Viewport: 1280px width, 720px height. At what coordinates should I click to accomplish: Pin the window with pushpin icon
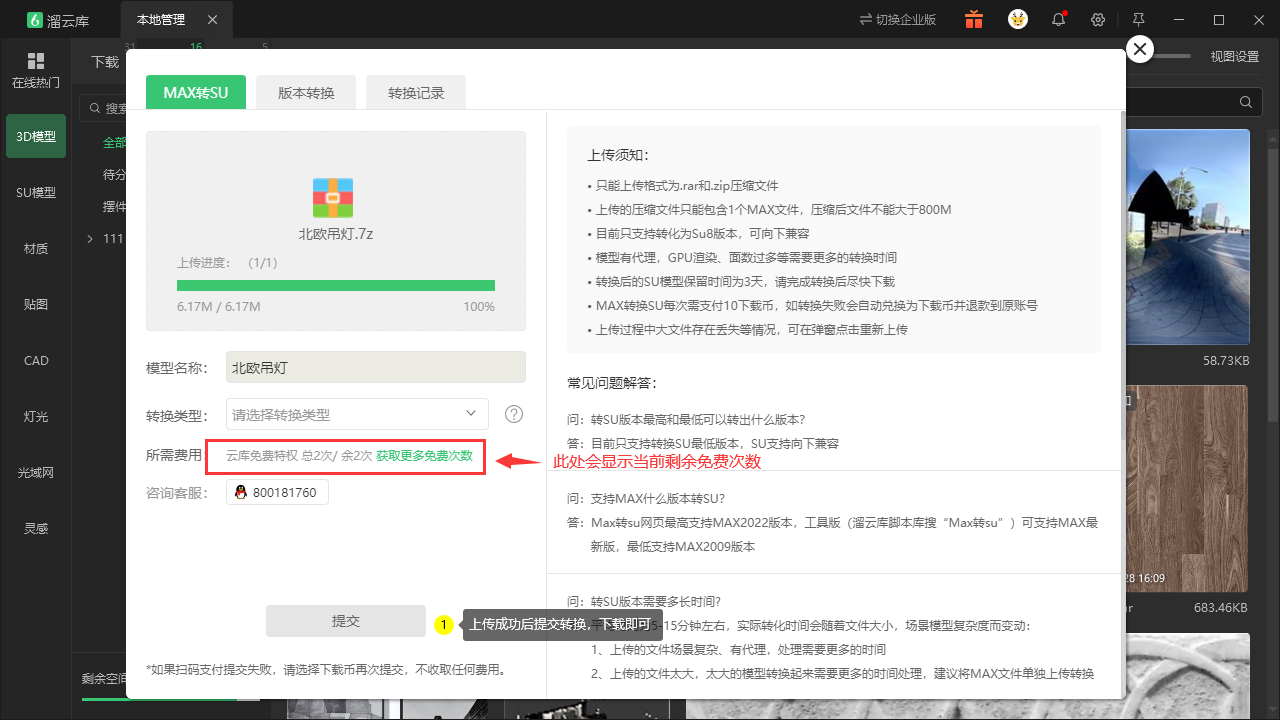click(x=1139, y=20)
